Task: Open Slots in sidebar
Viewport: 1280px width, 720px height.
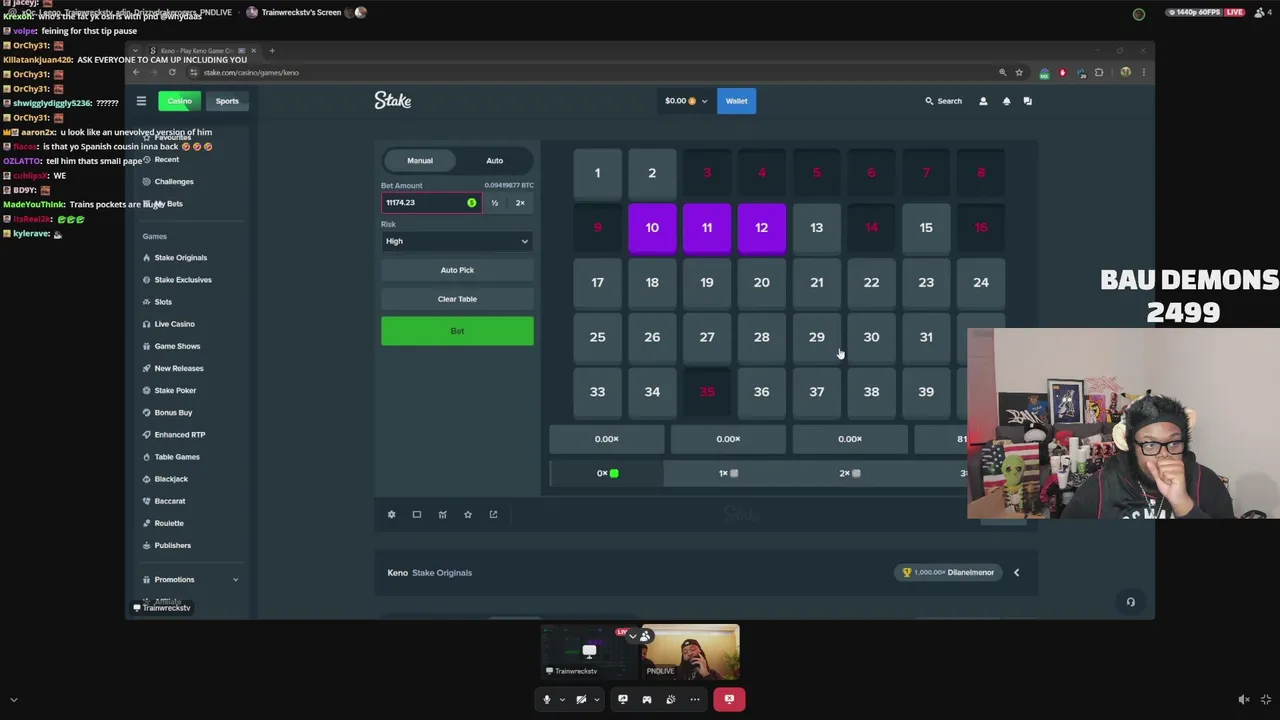Action: click(x=163, y=302)
